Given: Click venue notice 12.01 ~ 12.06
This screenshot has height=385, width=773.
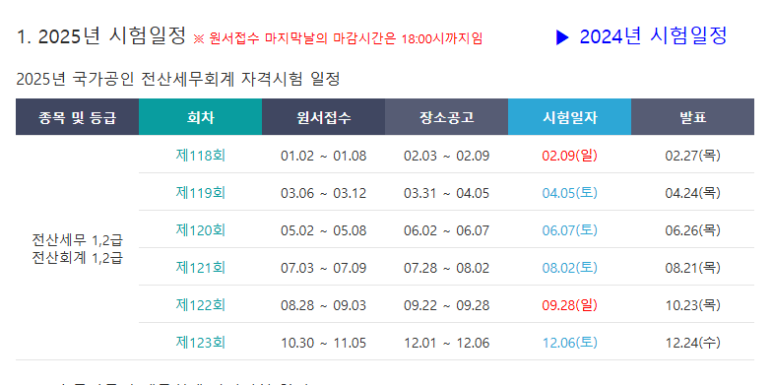Looking at the screenshot, I should 447,343.
